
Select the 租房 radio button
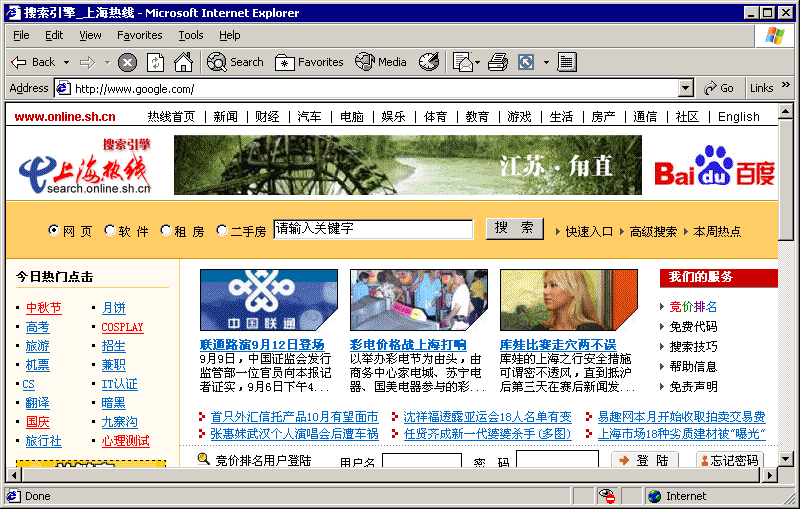coord(165,230)
